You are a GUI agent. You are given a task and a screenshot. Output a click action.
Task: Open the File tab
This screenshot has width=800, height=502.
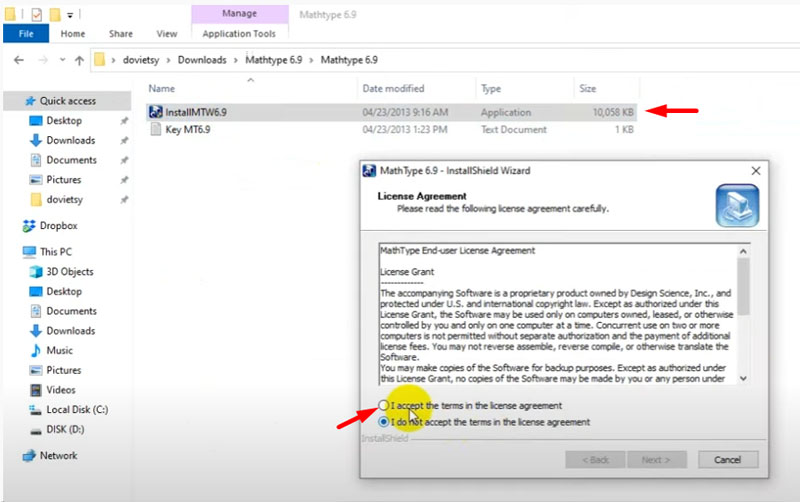click(26, 34)
